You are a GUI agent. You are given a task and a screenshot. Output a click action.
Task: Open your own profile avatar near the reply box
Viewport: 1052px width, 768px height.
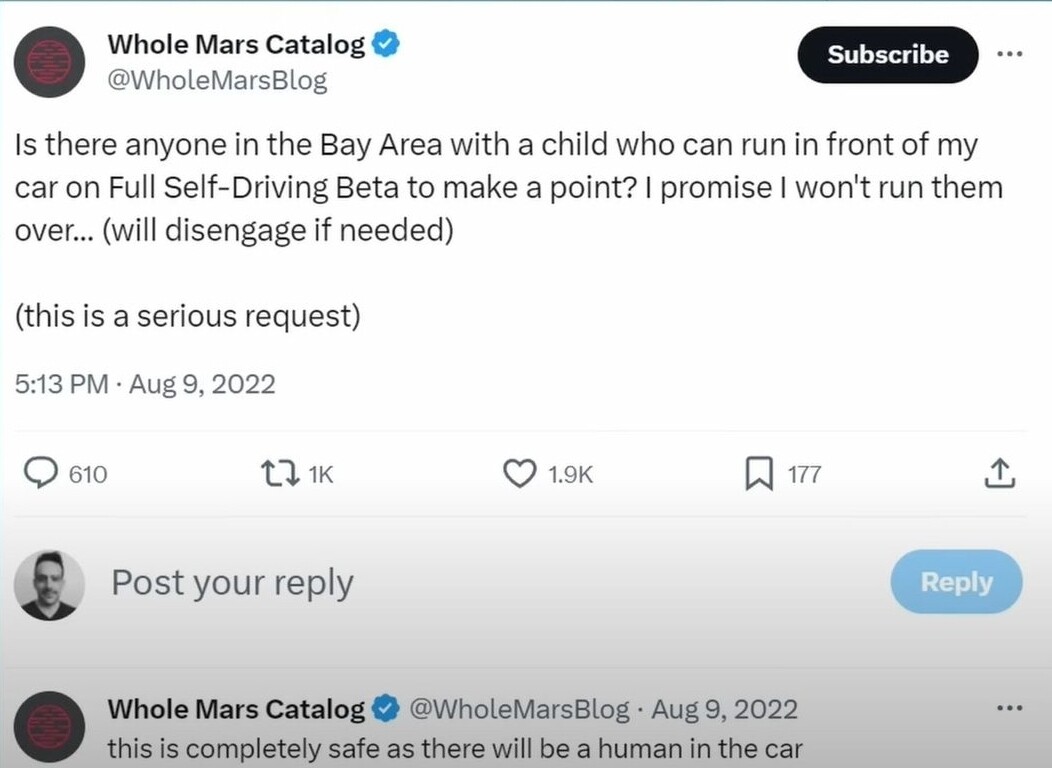click(x=49, y=582)
